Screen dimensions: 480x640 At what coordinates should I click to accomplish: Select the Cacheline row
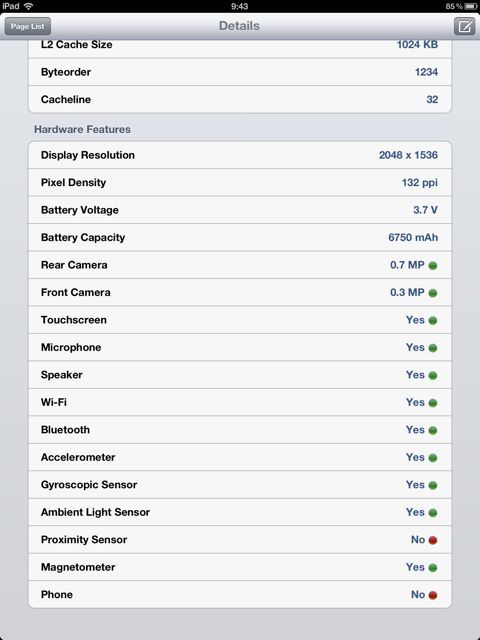tap(240, 99)
